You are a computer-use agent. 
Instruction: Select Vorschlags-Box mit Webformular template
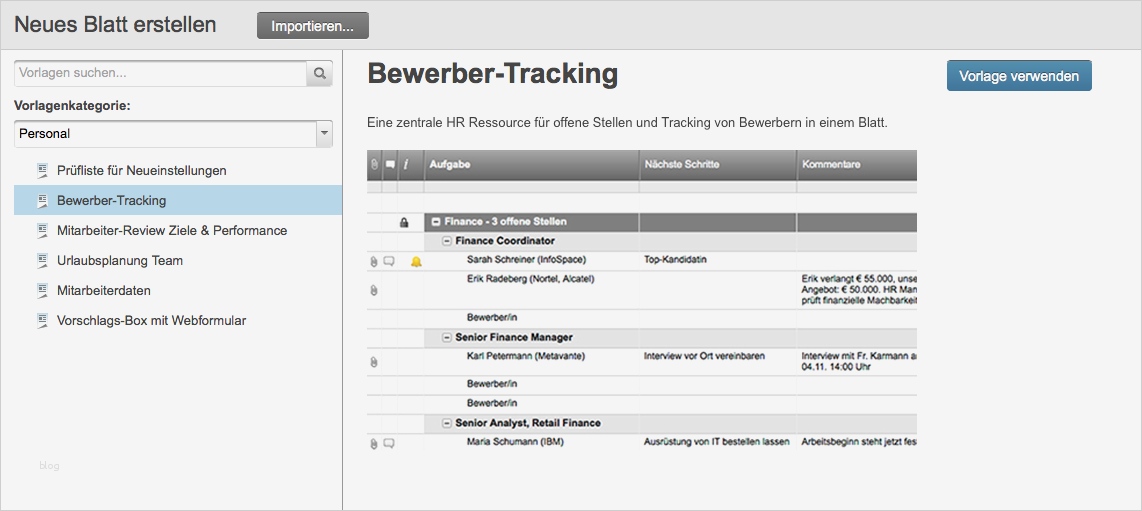click(178, 320)
